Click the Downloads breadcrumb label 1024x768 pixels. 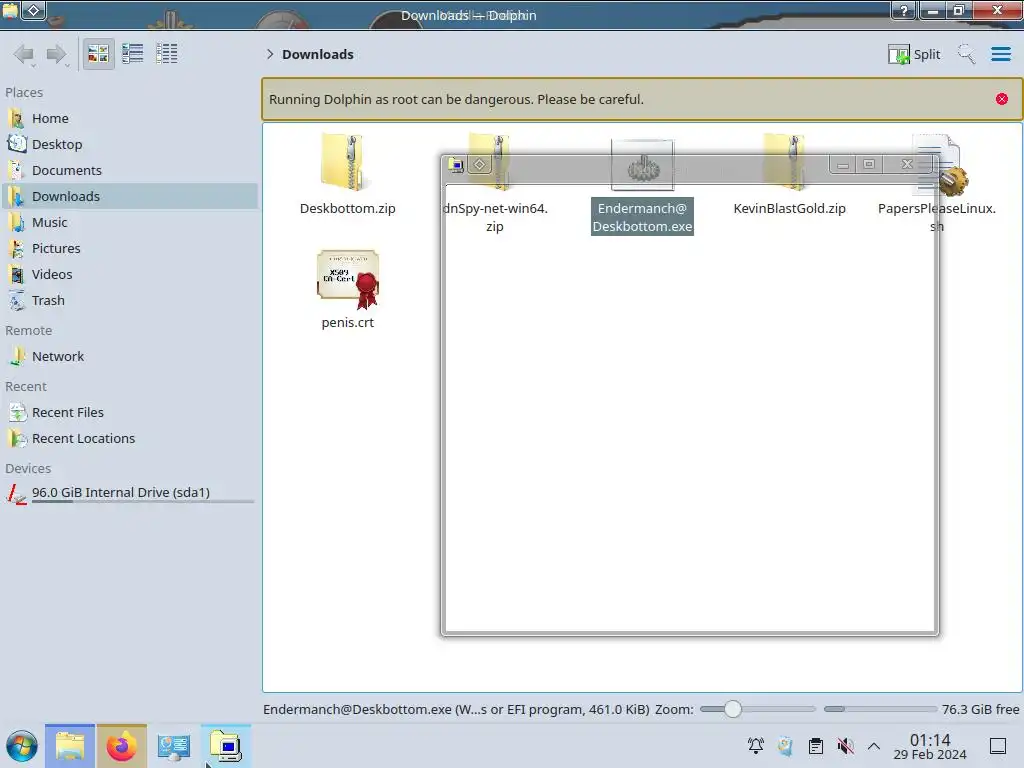click(318, 54)
